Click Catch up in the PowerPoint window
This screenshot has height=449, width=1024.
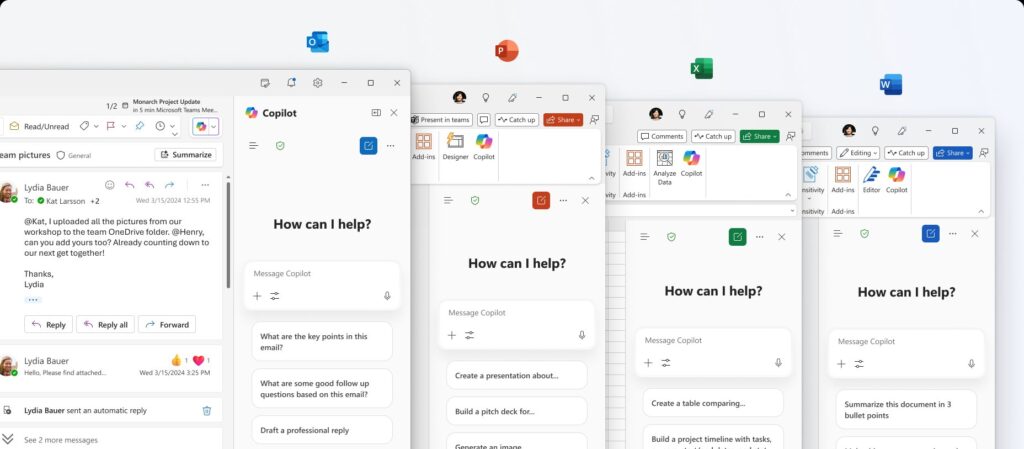[517, 120]
